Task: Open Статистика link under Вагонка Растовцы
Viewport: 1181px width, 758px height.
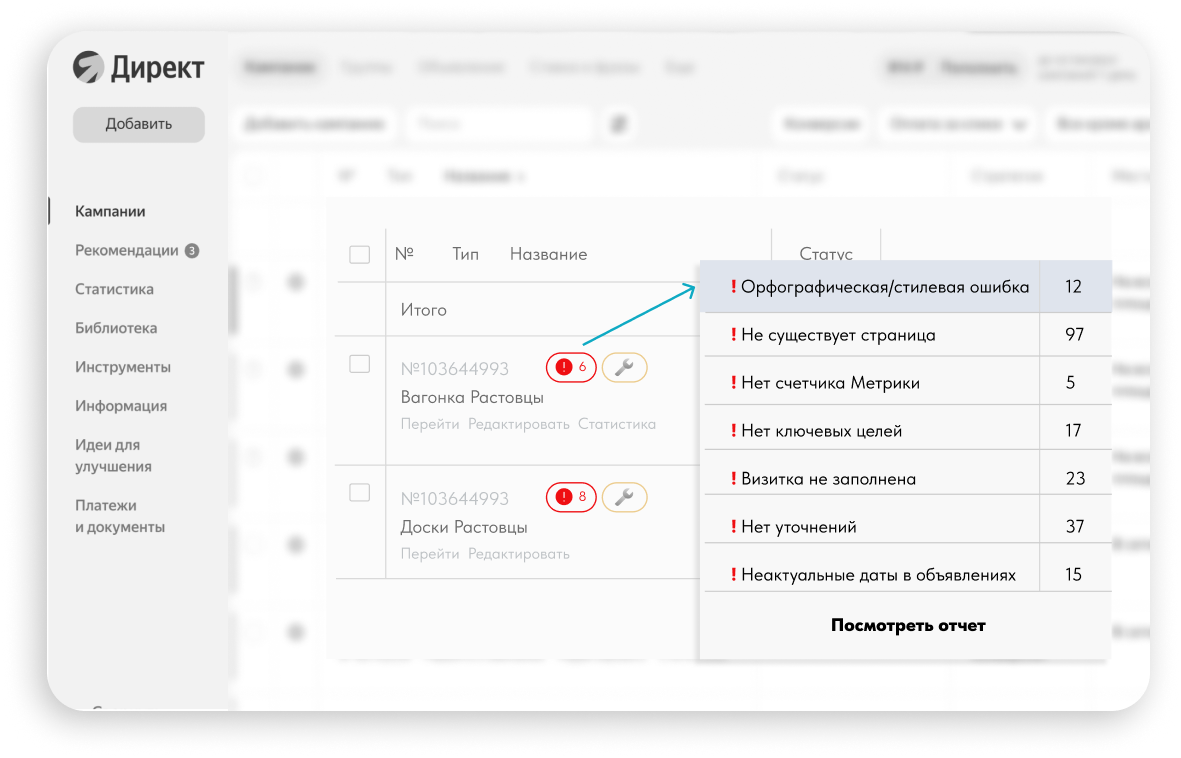Action: coord(617,424)
